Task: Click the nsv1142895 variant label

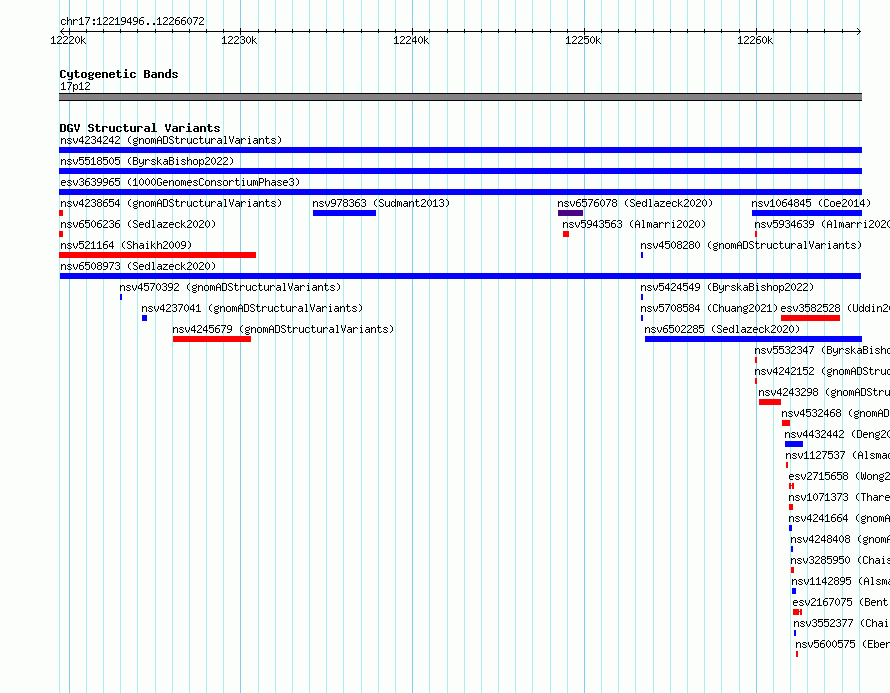Action: click(841, 581)
